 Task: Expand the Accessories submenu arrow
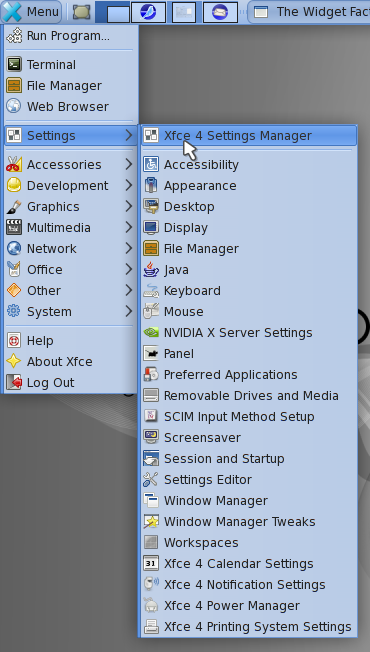129,164
